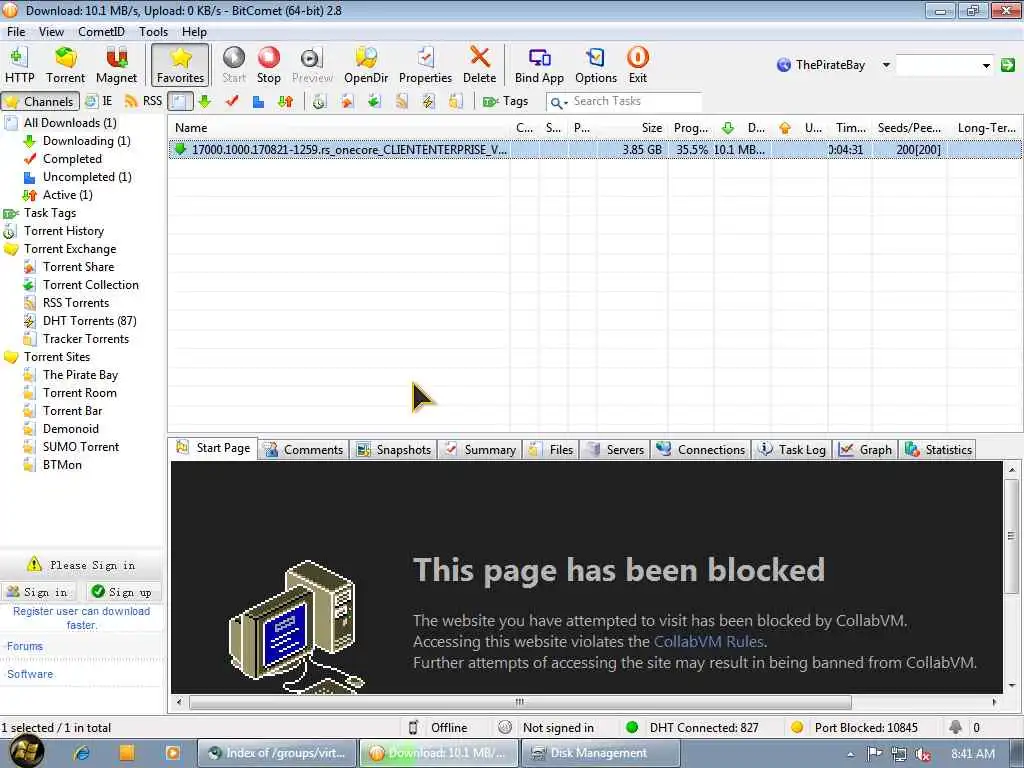Open the Options dialog icon
1024x768 pixels.
(596, 65)
